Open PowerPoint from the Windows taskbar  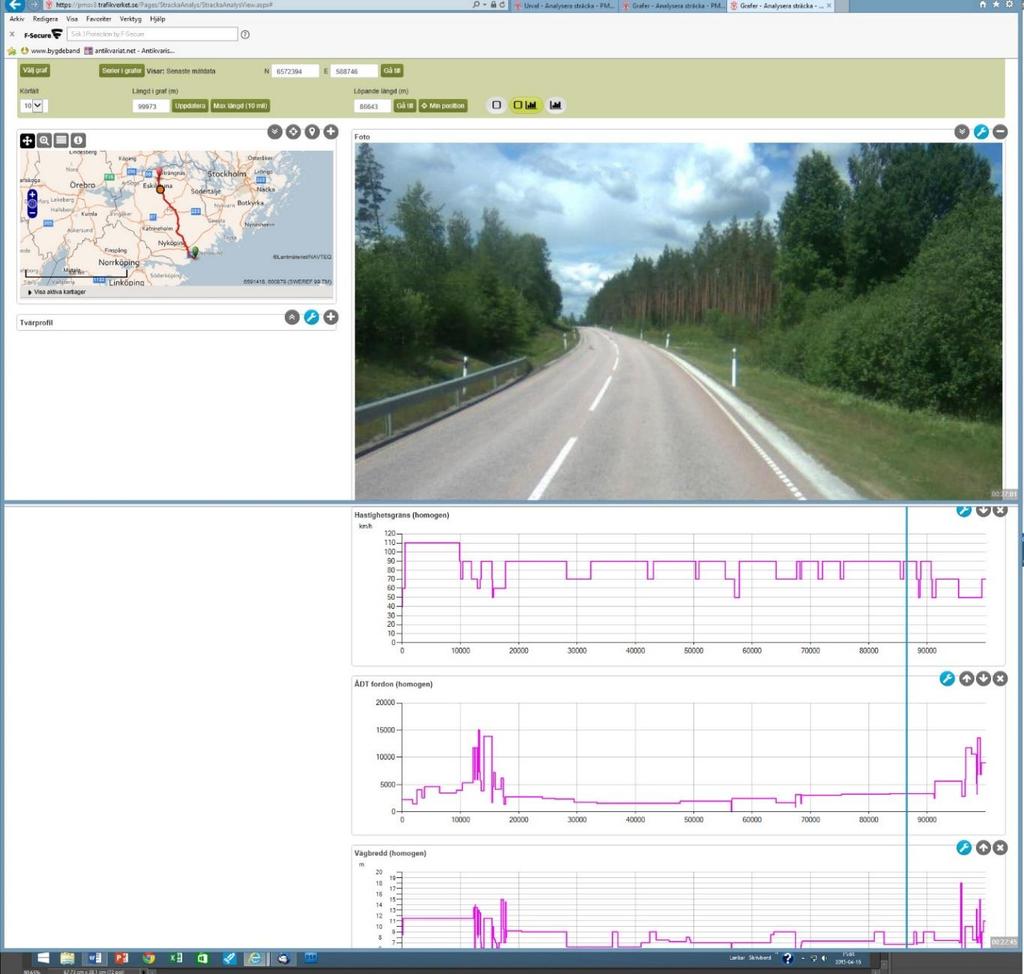(x=121, y=958)
